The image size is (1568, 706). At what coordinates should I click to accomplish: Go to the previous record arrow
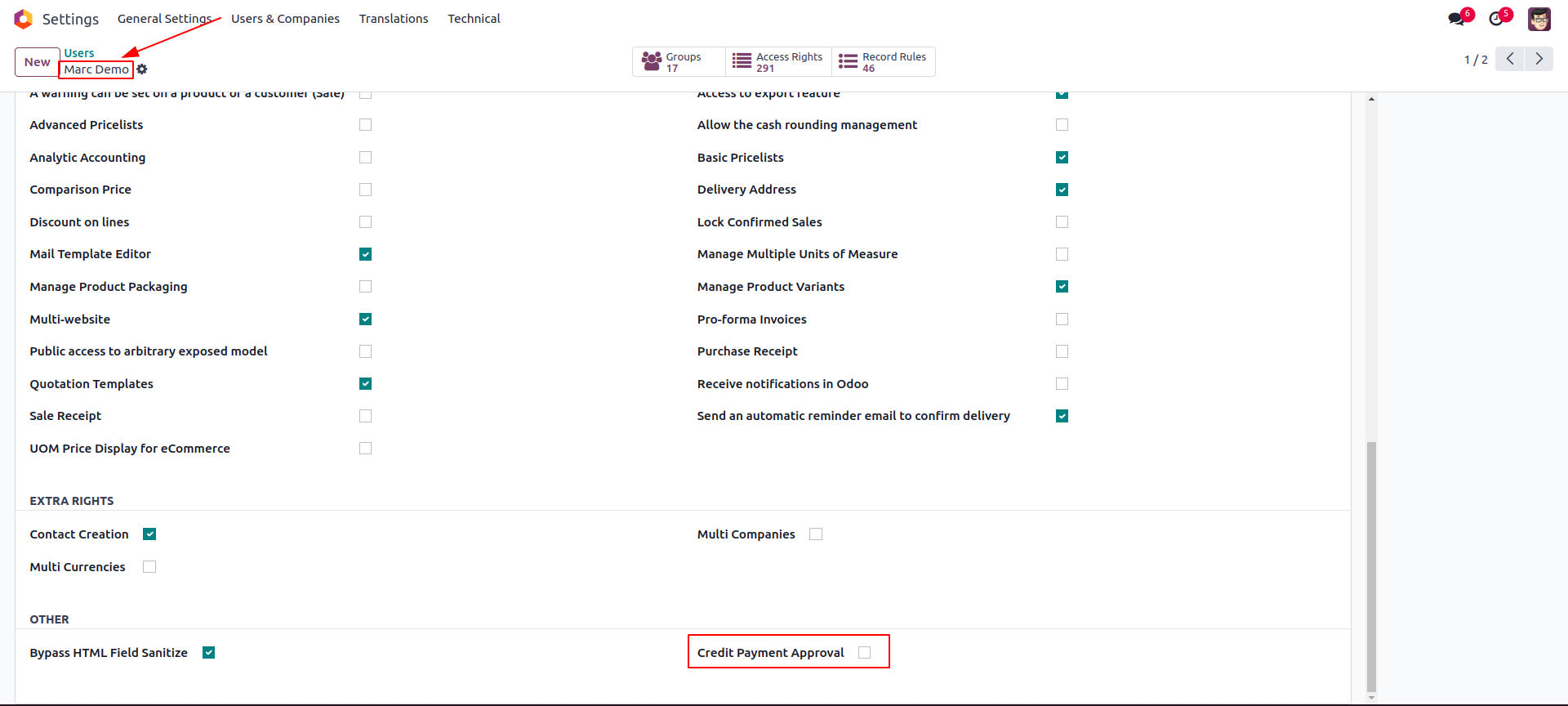(x=1510, y=59)
